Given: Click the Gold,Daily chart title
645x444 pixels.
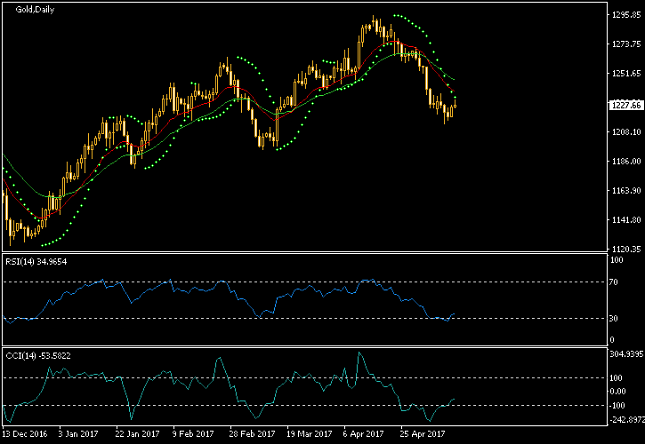Looking at the screenshot, I should point(35,9).
